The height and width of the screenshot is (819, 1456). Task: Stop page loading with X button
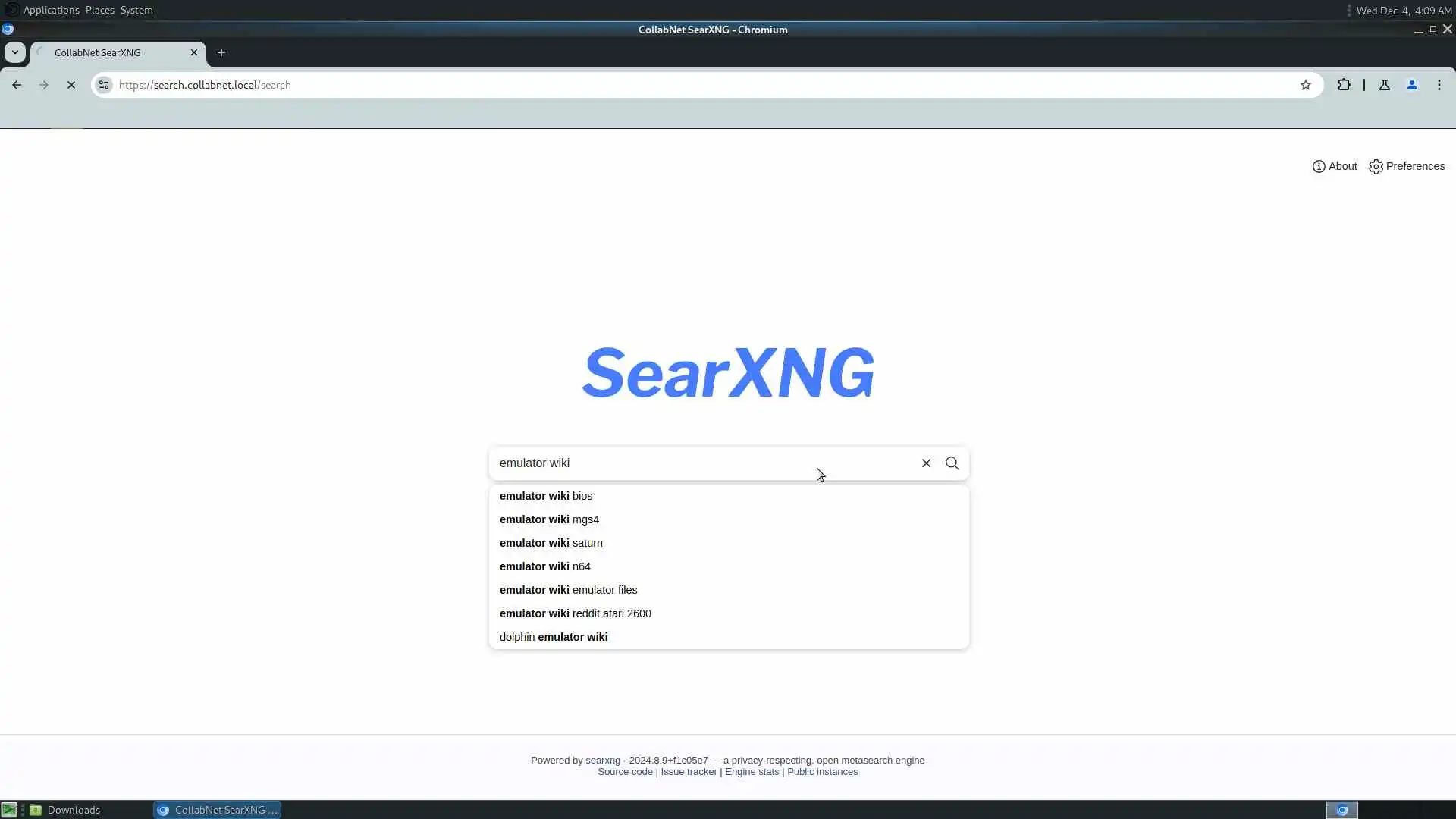71,85
